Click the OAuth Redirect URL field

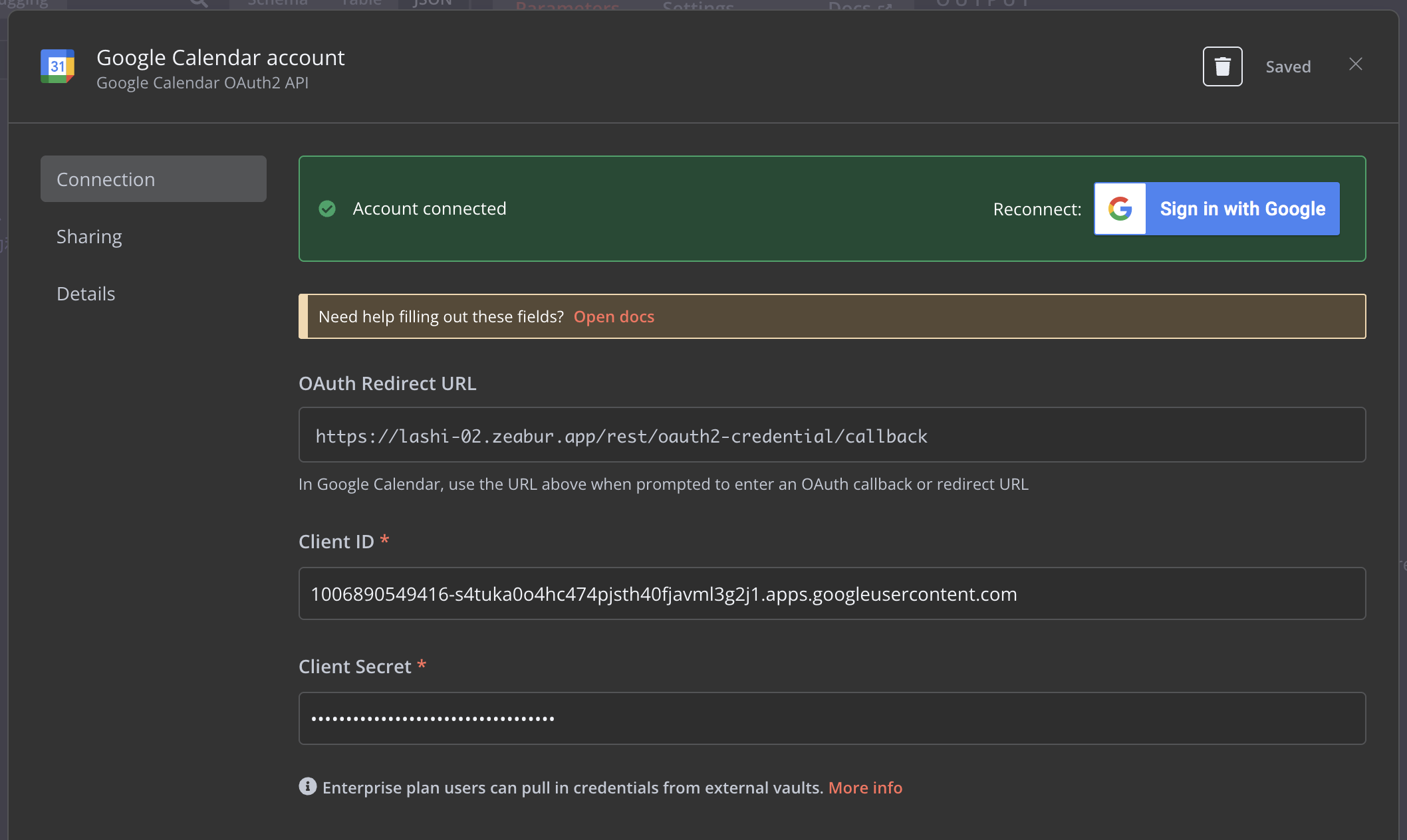pyautogui.click(x=832, y=435)
